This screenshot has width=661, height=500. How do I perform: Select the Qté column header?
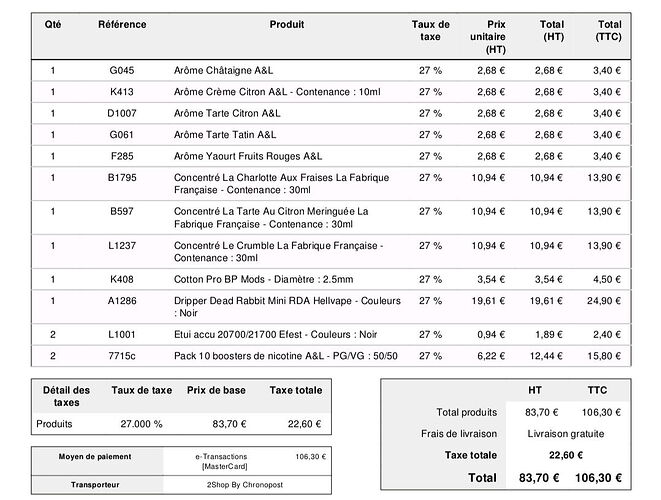tap(52, 24)
